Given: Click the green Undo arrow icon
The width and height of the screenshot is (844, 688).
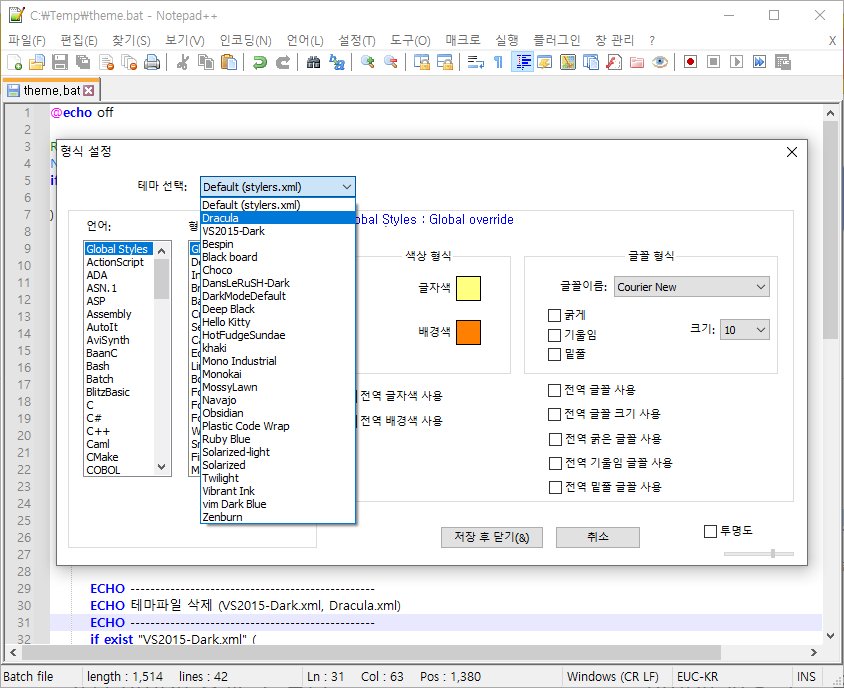Looking at the screenshot, I should (260, 62).
